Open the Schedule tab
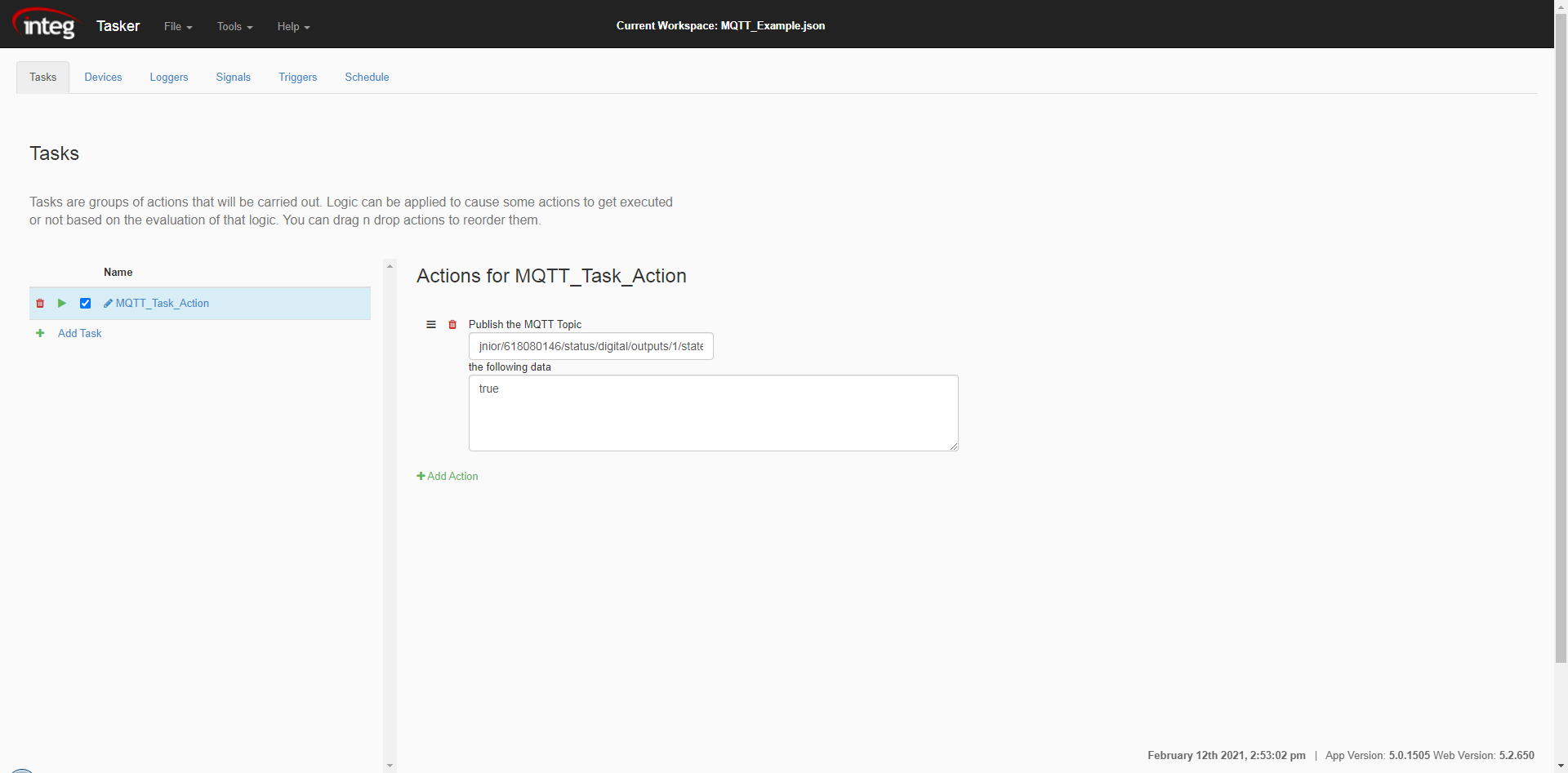 pyautogui.click(x=367, y=77)
